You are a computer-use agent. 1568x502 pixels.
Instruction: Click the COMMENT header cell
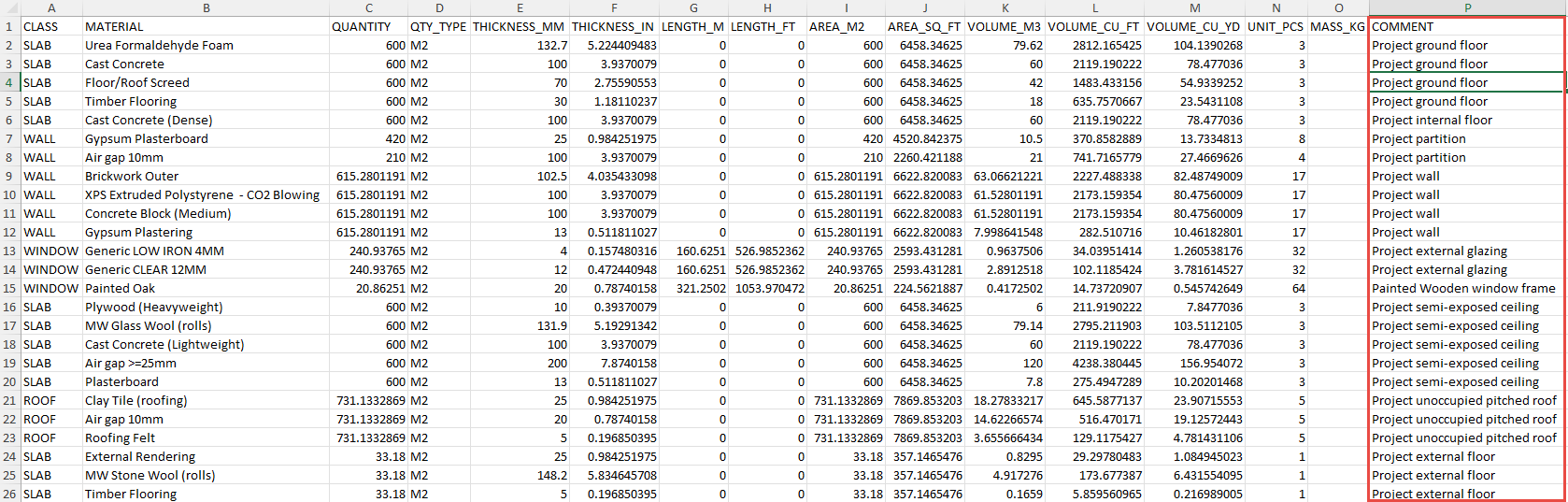[1402, 26]
